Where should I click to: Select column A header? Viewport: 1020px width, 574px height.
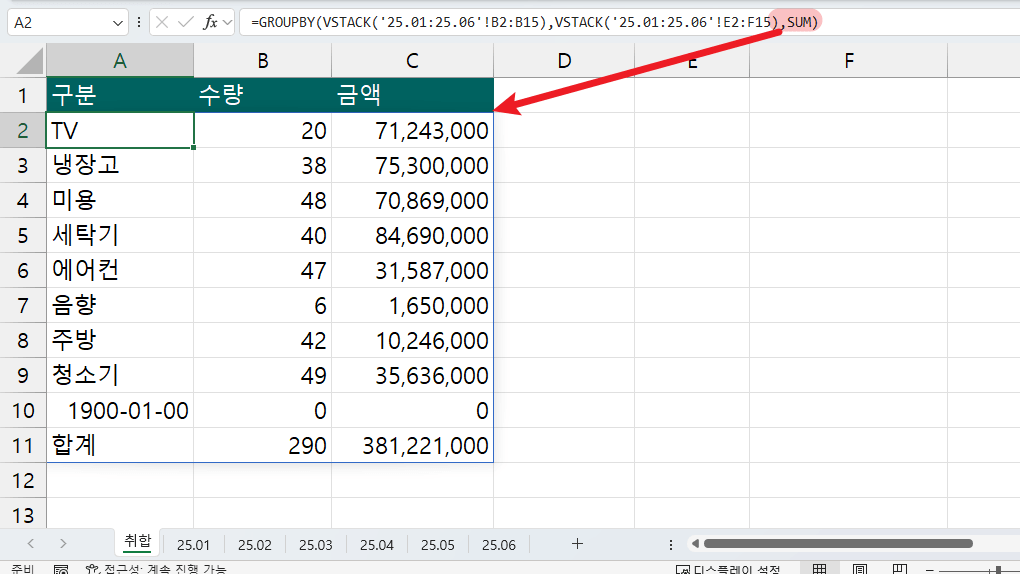tap(120, 61)
